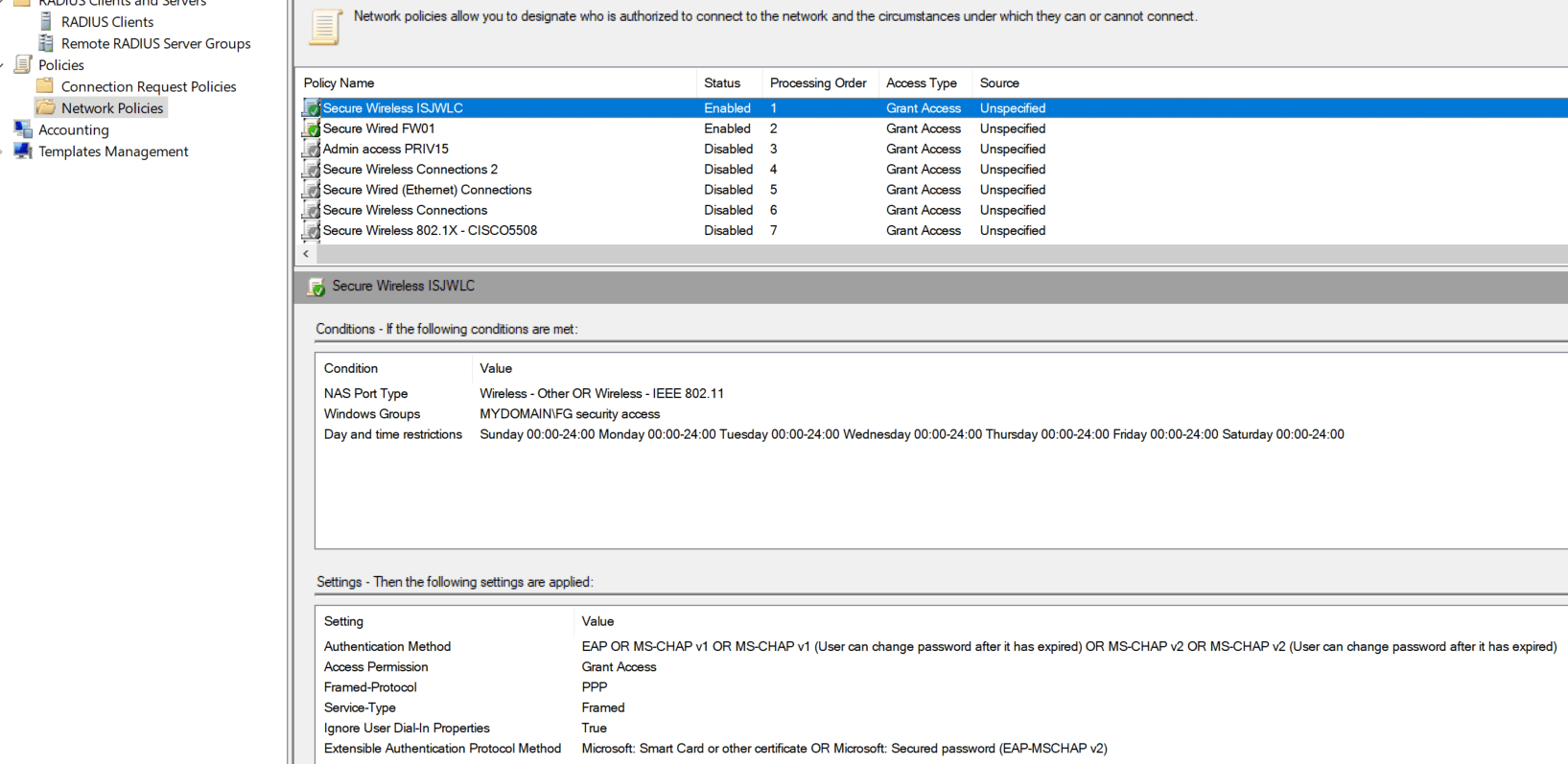The height and width of the screenshot is (764, 1568).
Task: Click the Secure Wireless ISJWLC policy icon
Action: 312,108
